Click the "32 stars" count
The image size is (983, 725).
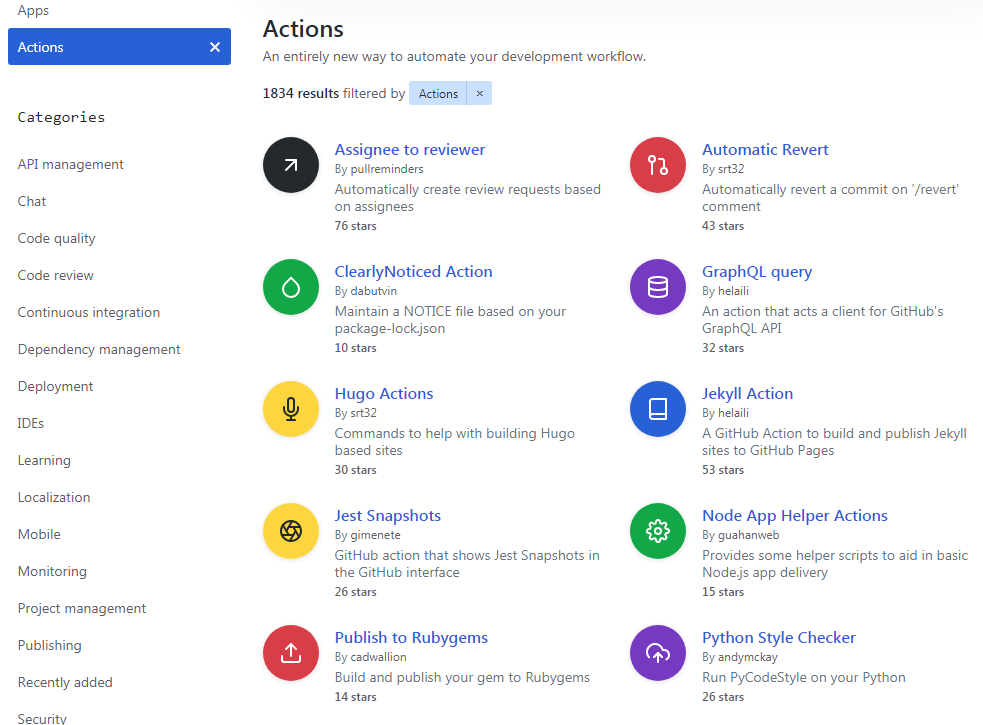723,348
